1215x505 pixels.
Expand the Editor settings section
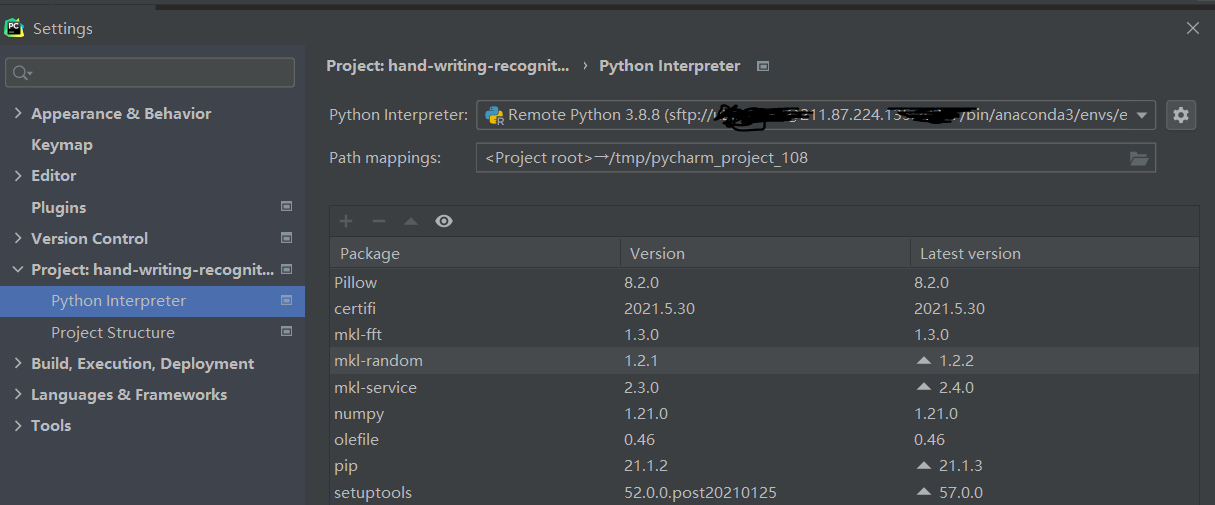(x=18, y=176)
